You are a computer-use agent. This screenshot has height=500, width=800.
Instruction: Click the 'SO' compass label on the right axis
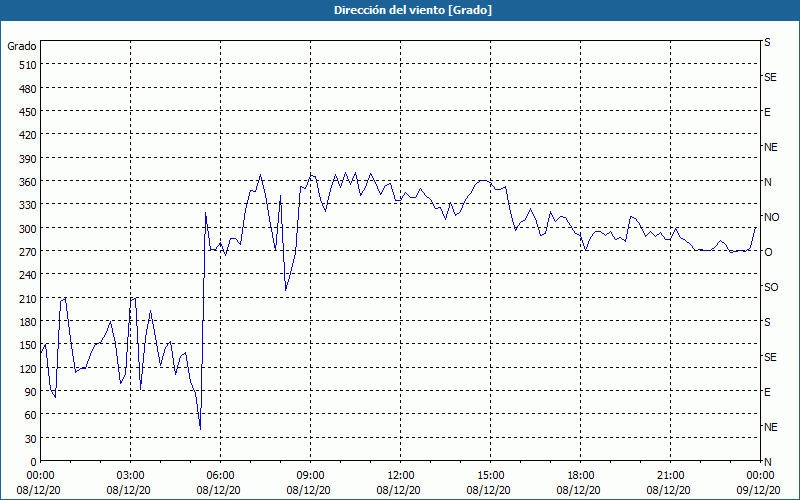pyautogui.click(x=771, y=287)
